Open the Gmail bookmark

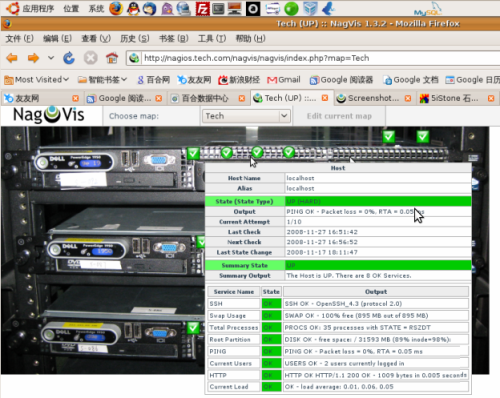(284, 80)
